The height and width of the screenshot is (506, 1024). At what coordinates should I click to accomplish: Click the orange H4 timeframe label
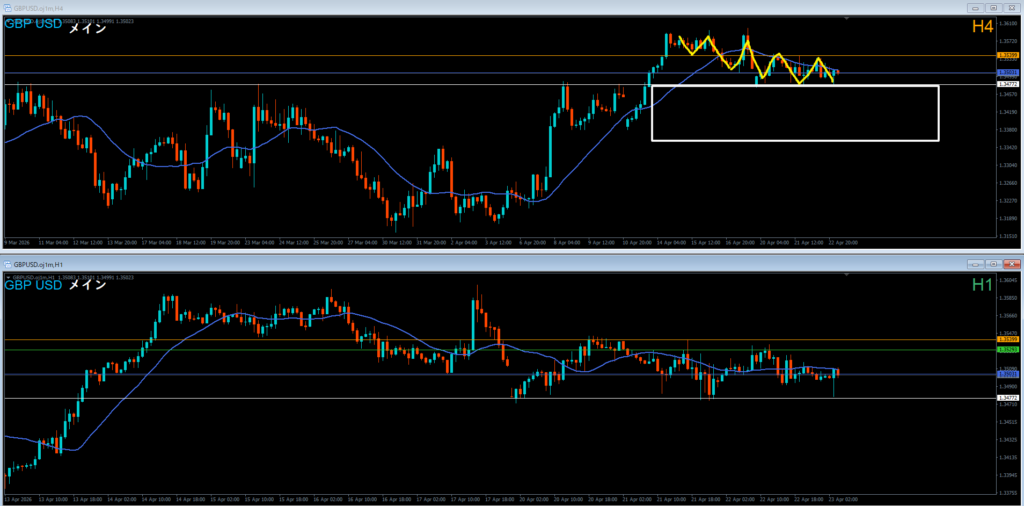click(981, 28)
